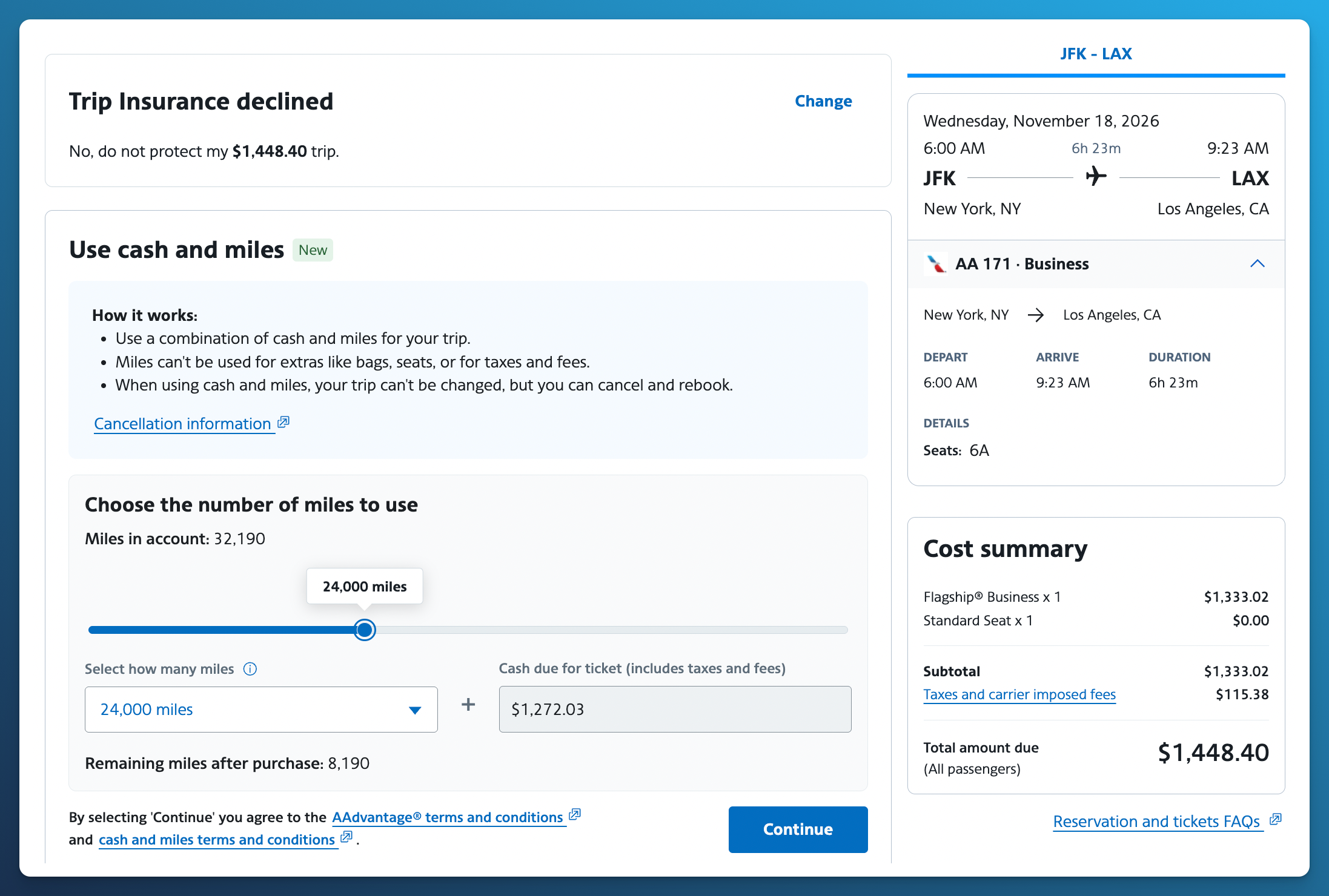
Task: Click the 24,000 miles slider tooltip
Action: point(365,586)
